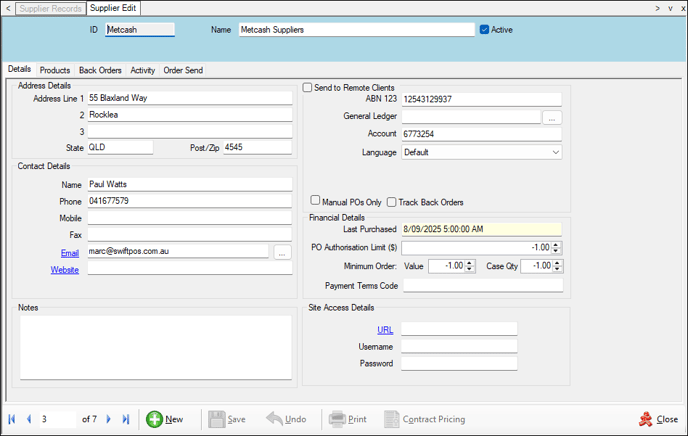The height and width of the screenshot is (436, 688).
Task: Increase the PO Authorisation Limit value
Action: tap(557, 244)
